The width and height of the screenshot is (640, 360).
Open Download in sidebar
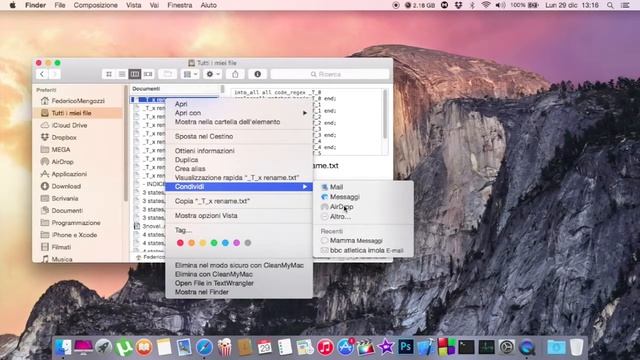66,186
